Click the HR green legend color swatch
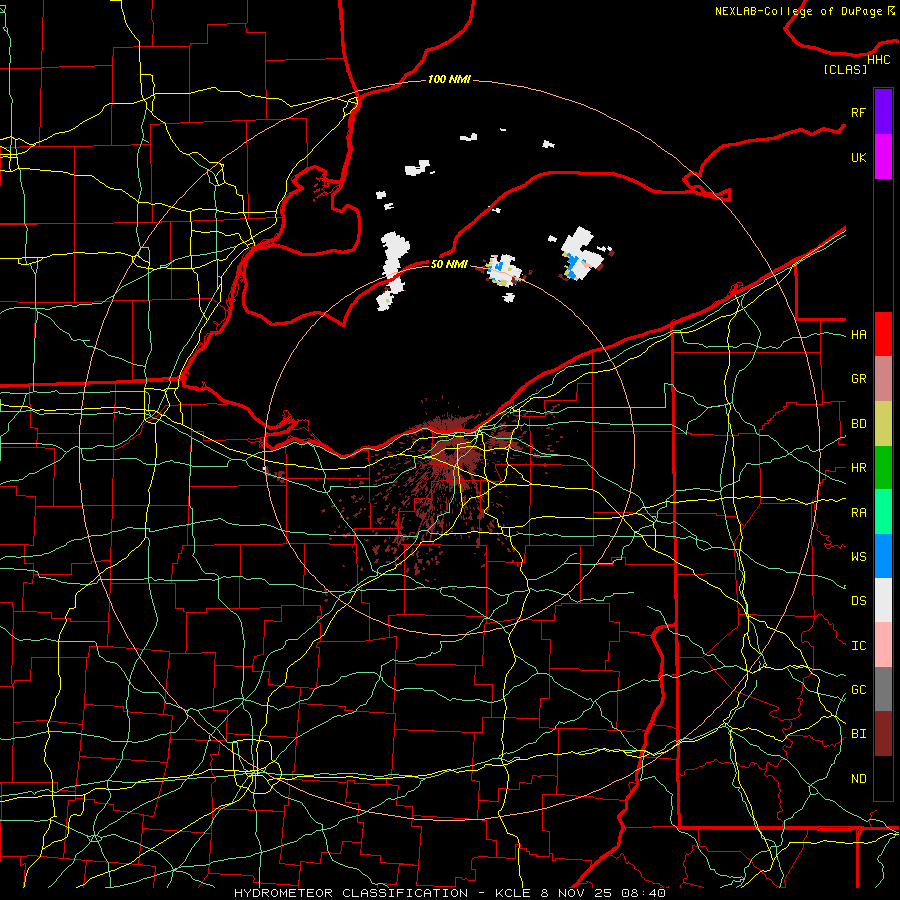The width and height of the screenshot is (900, 900). (883, 467)
